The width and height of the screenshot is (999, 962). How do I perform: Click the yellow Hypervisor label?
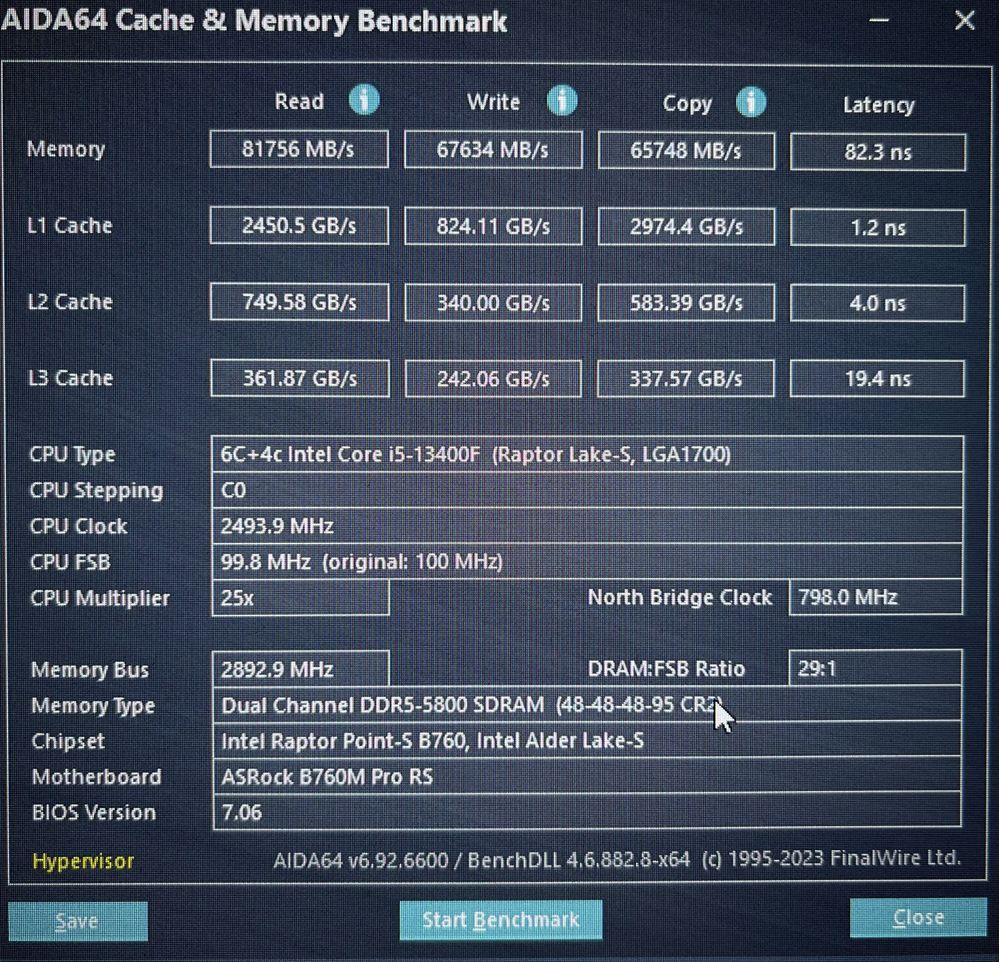click(x=83, y=861)
